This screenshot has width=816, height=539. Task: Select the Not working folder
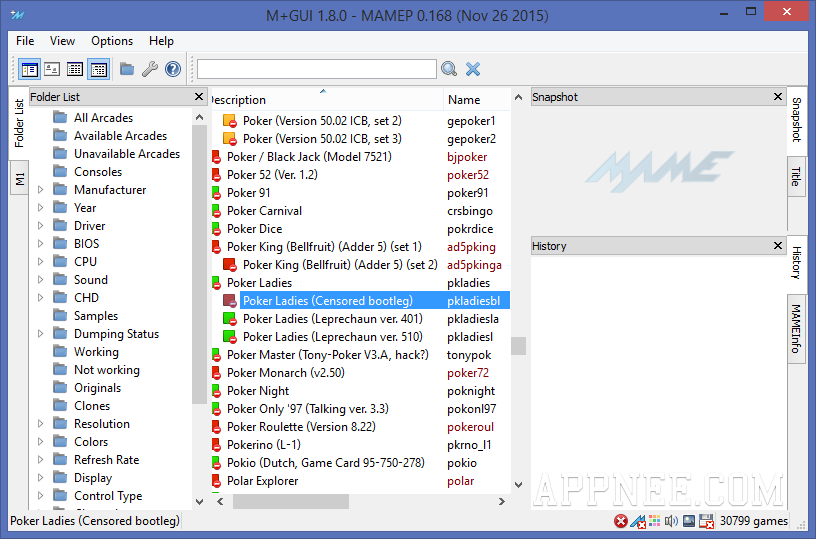pos(107,369)
